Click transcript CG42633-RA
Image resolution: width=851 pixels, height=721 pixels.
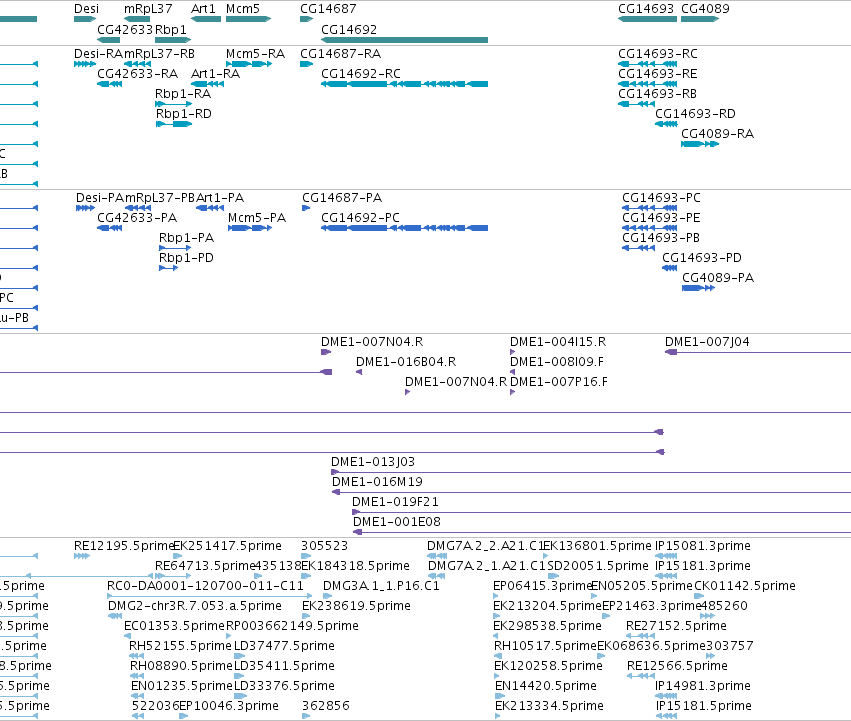click(x=109, y=84)
